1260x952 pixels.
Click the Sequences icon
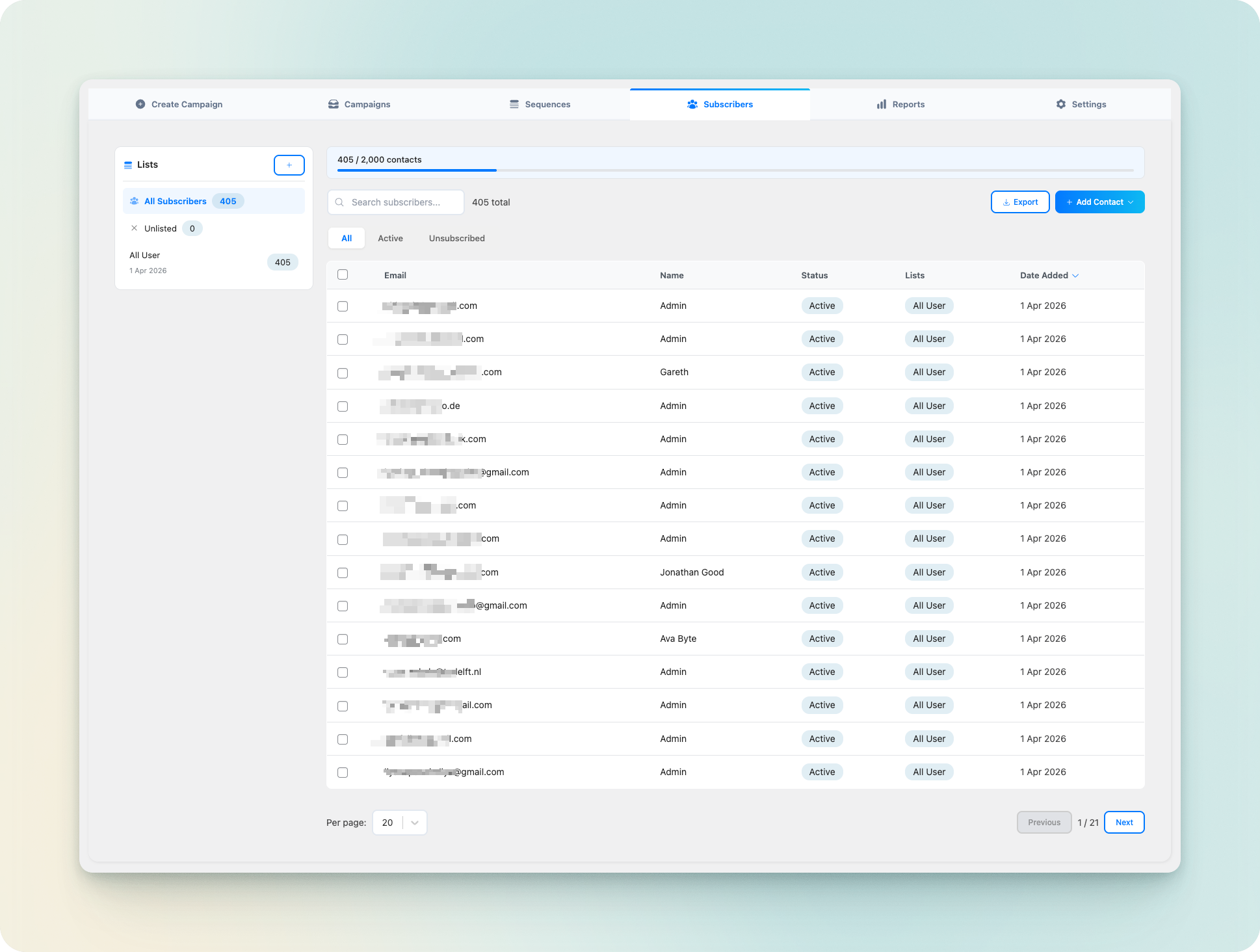(514, 104)
